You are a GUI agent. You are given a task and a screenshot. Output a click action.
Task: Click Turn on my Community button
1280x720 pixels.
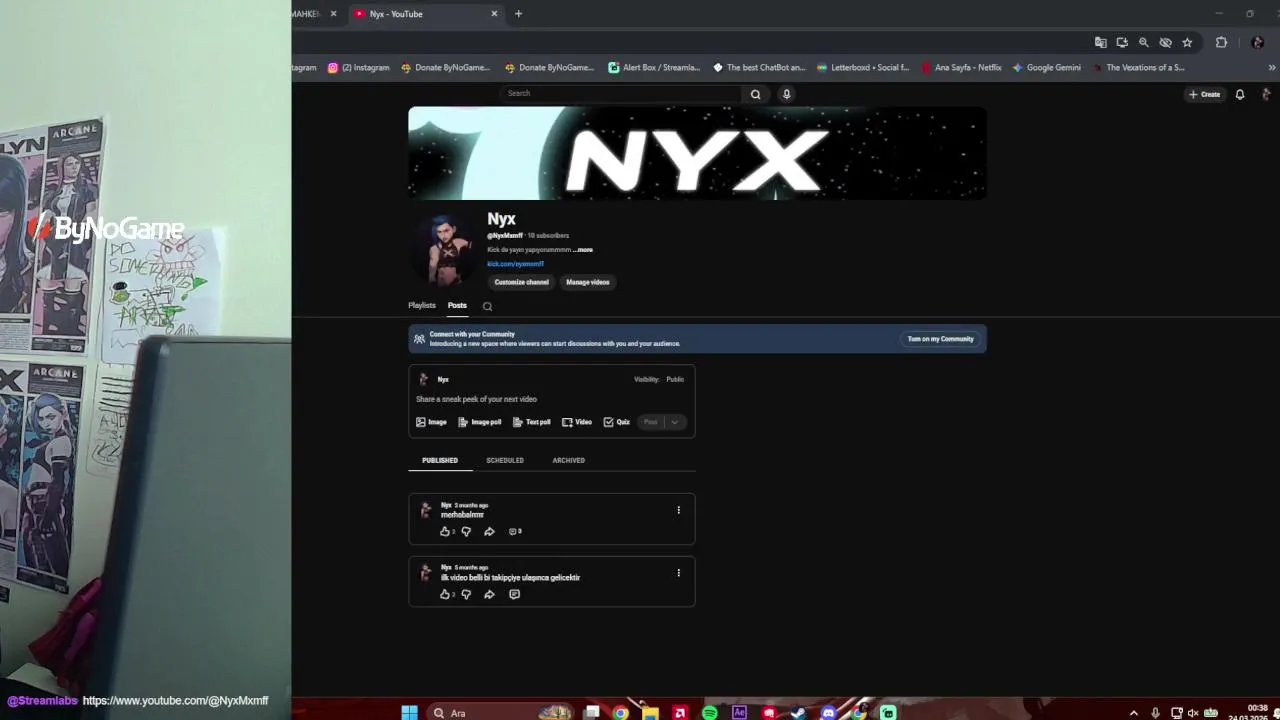tap(940, 339)
